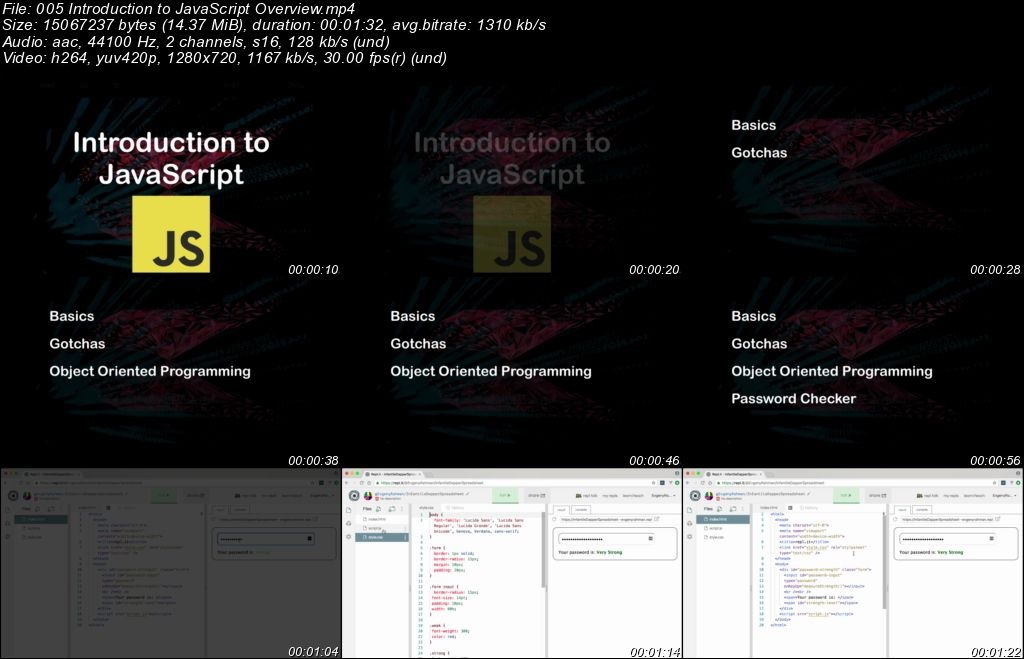Click the password manager icon in the 00:01:22 password field

992,538
